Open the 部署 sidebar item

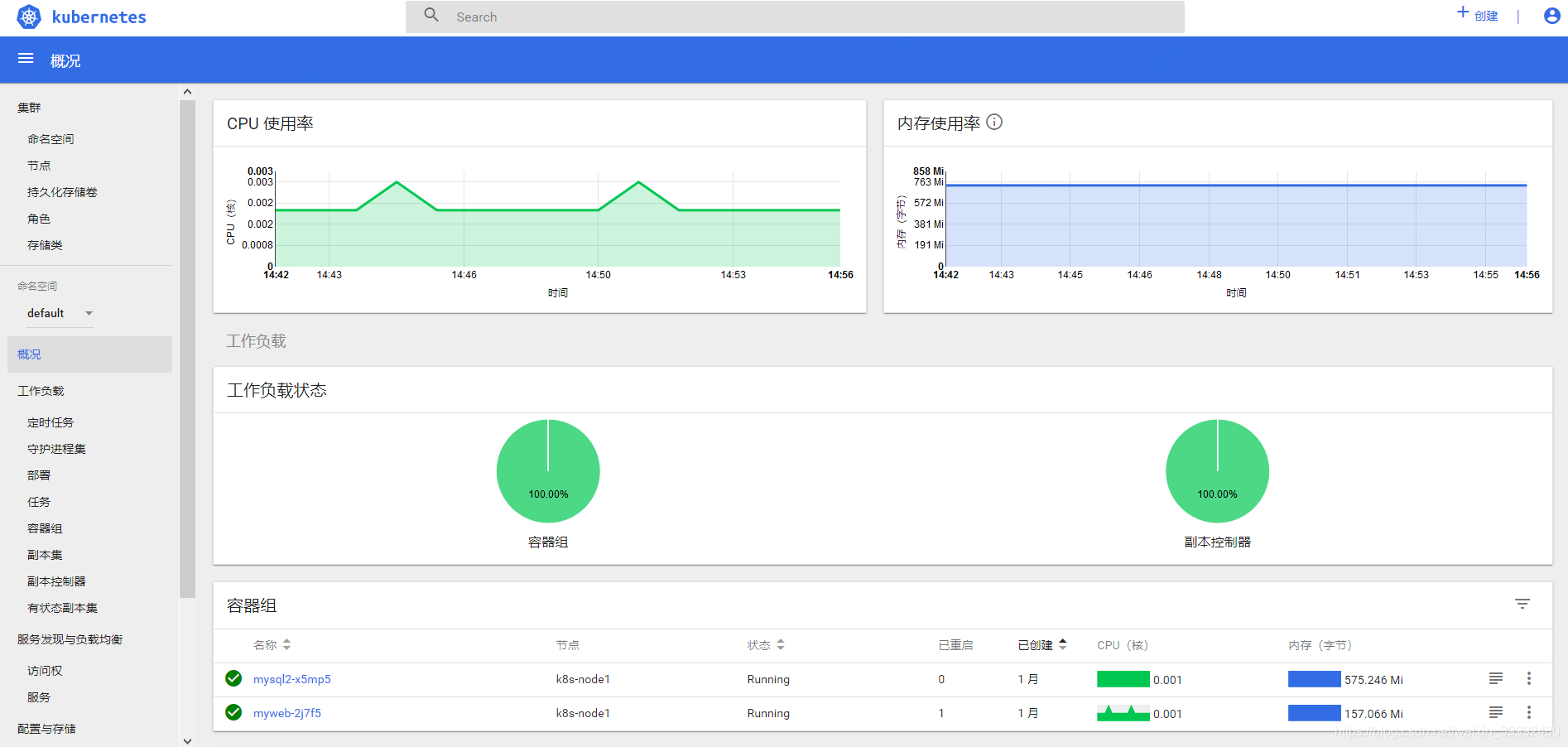pos(39,475)
